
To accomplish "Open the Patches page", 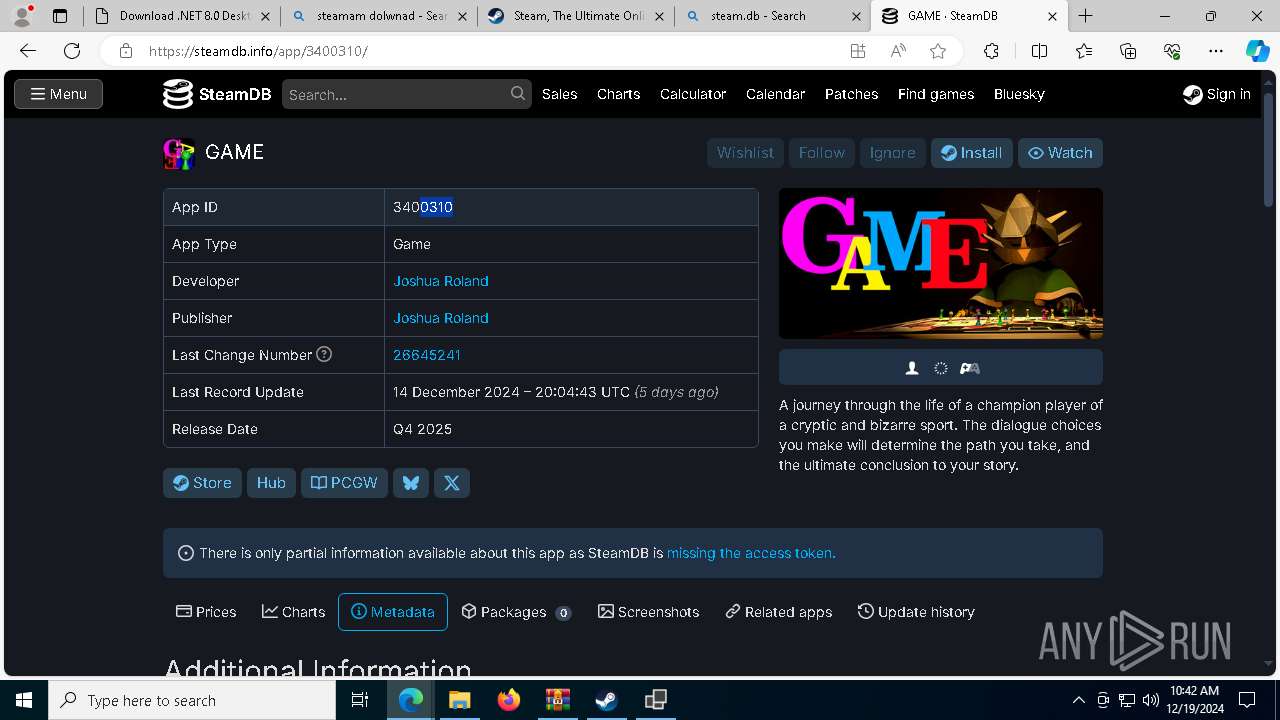I will (851, 94).
